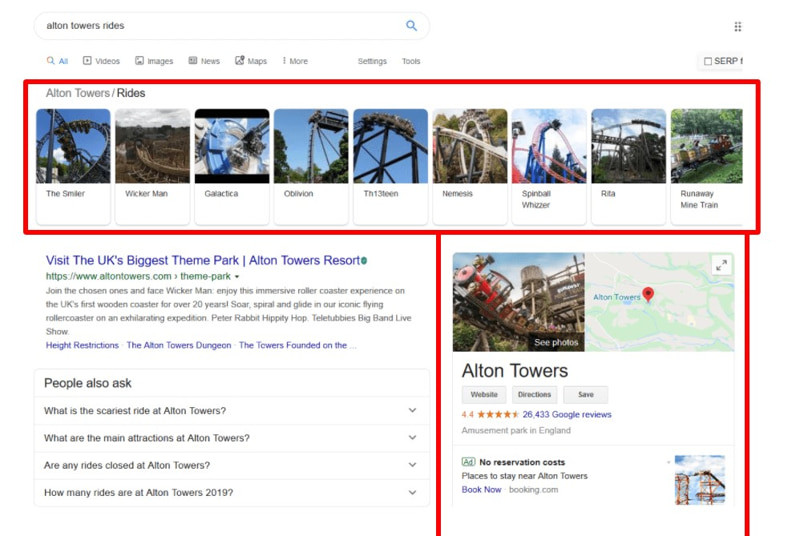Viewport: 800px width, 536px height.
Task: Click the Directions button
Action: click(534, 395)
